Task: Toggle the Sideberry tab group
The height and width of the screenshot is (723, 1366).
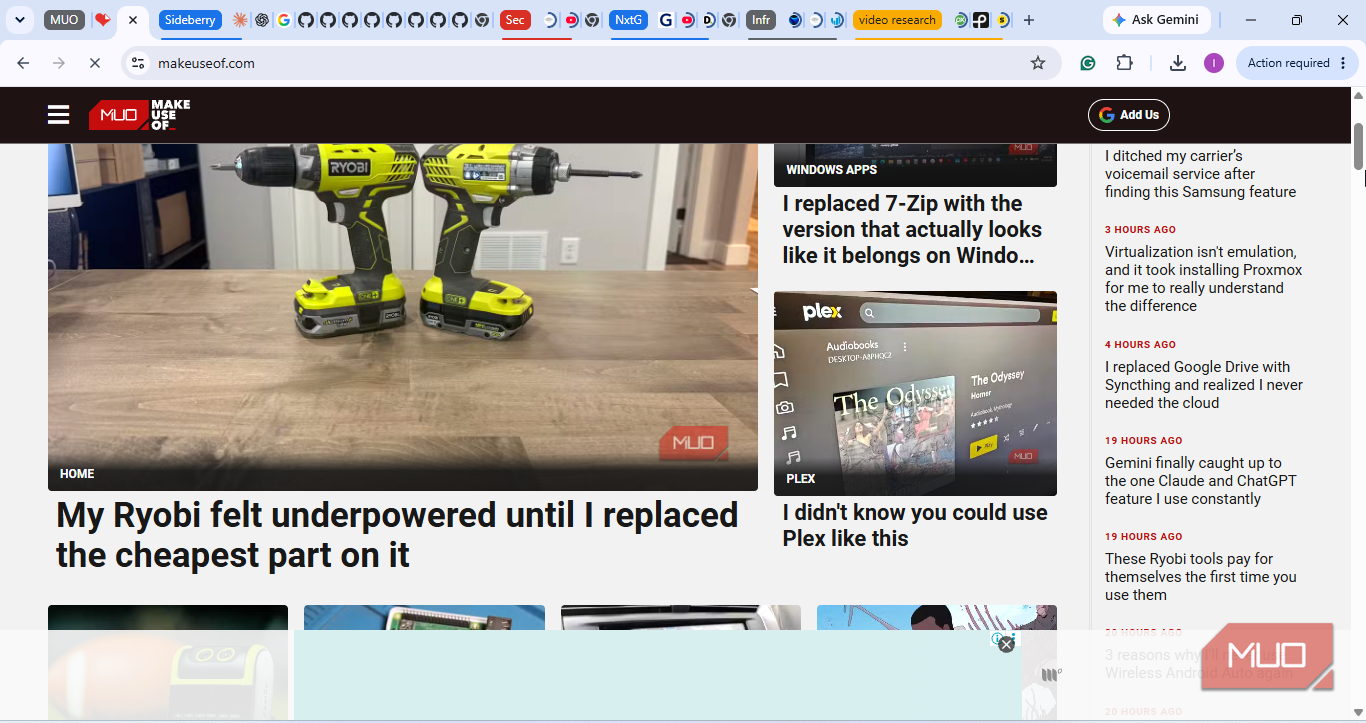Action: (190, 20)
